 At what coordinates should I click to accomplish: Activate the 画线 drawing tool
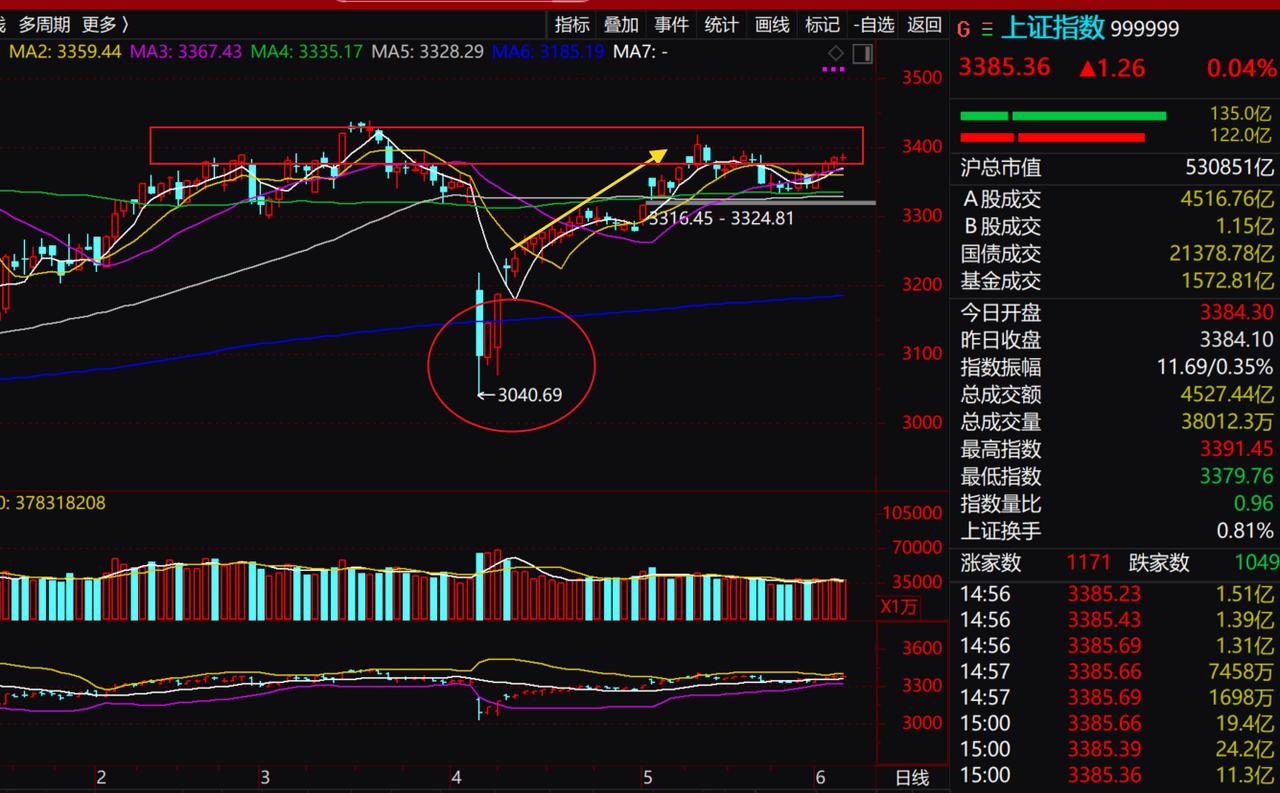click(x=772, y=25)
